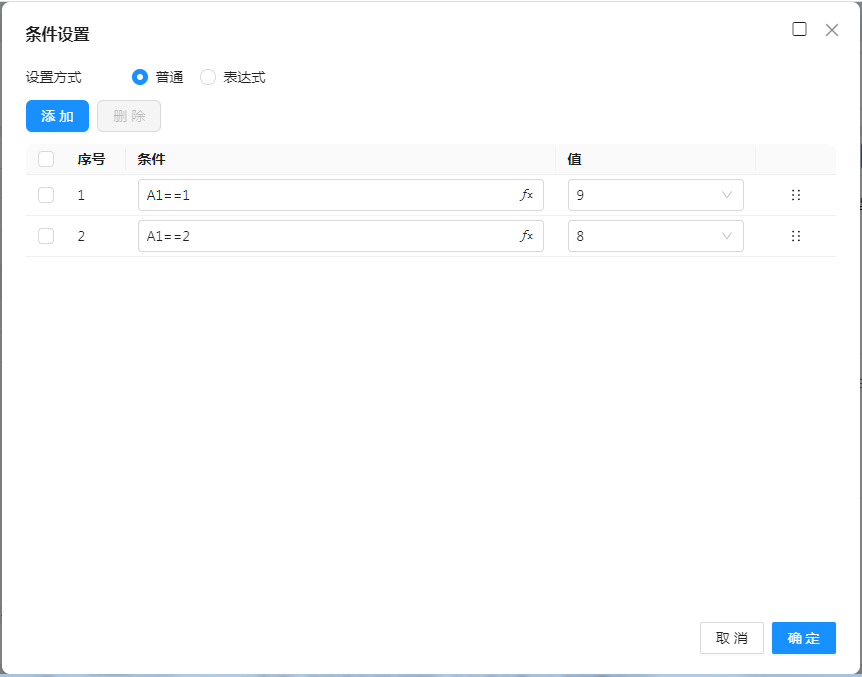Check the select-all checkbox in table header
Viewport: 862px width, 677px height.
46,159
